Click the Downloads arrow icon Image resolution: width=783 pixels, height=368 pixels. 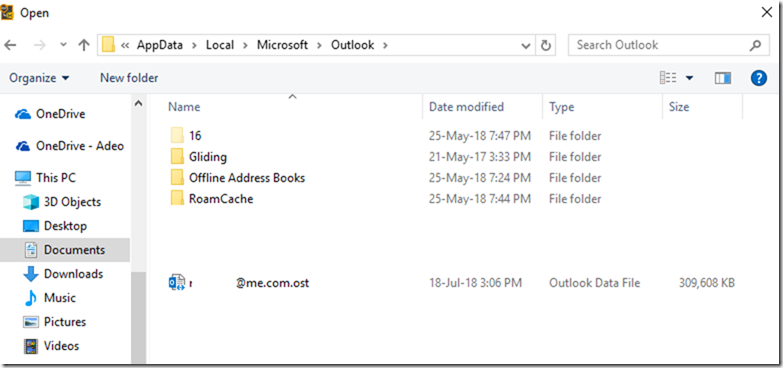(x=31, y=274)
